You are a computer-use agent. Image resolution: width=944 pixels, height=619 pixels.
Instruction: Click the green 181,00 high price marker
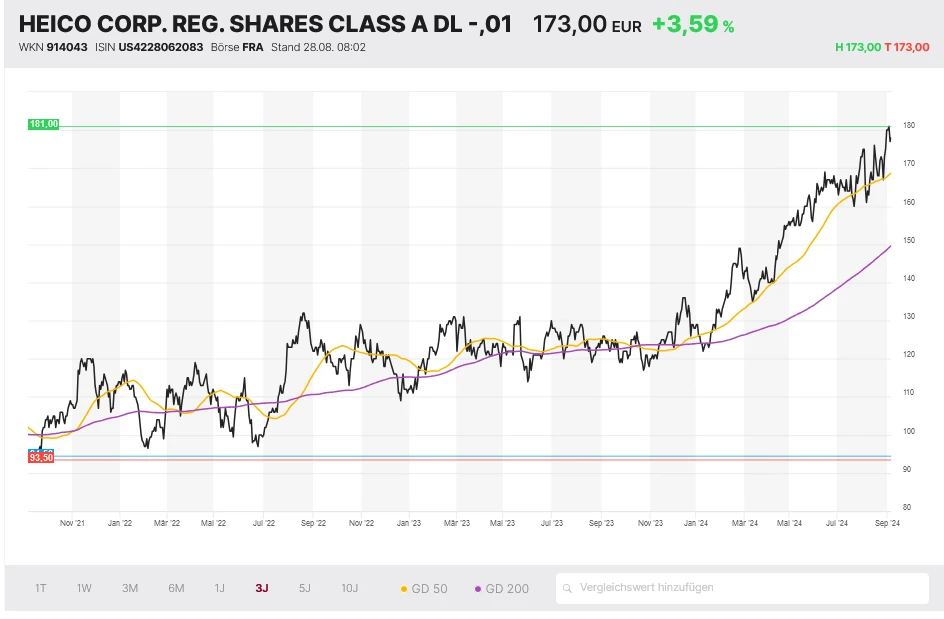44,124
